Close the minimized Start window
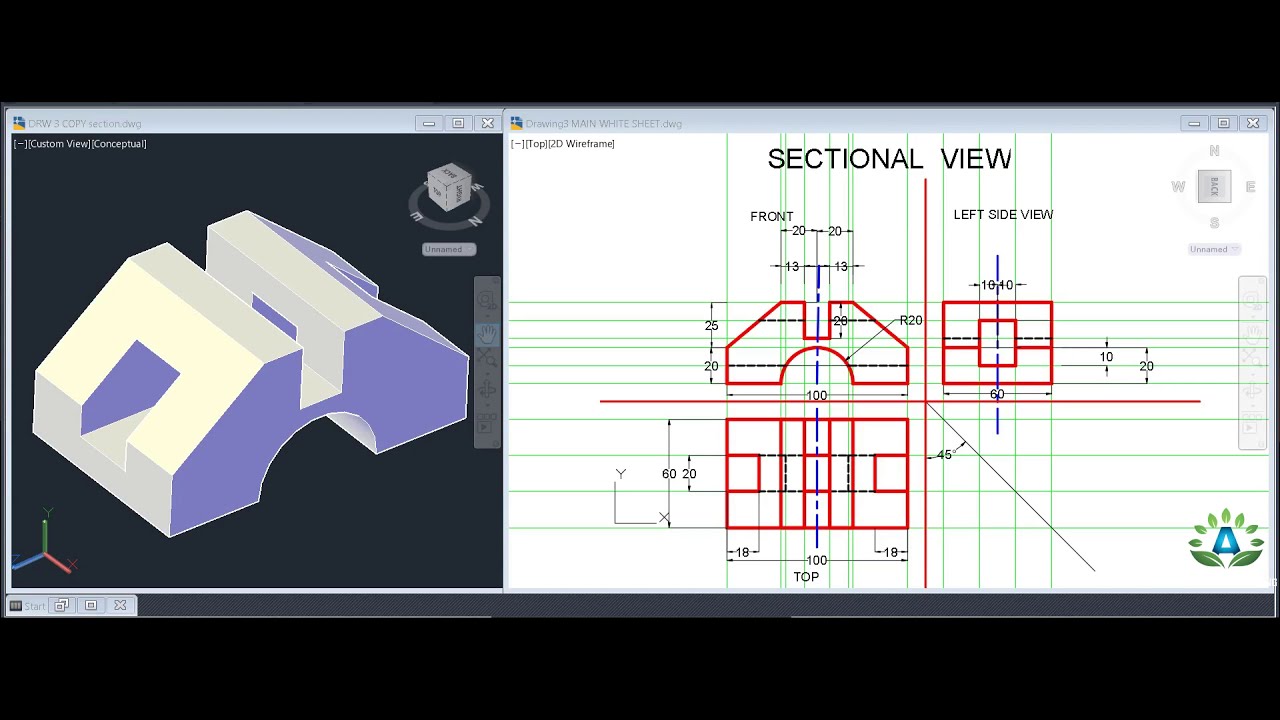 [x=120, y=605]
